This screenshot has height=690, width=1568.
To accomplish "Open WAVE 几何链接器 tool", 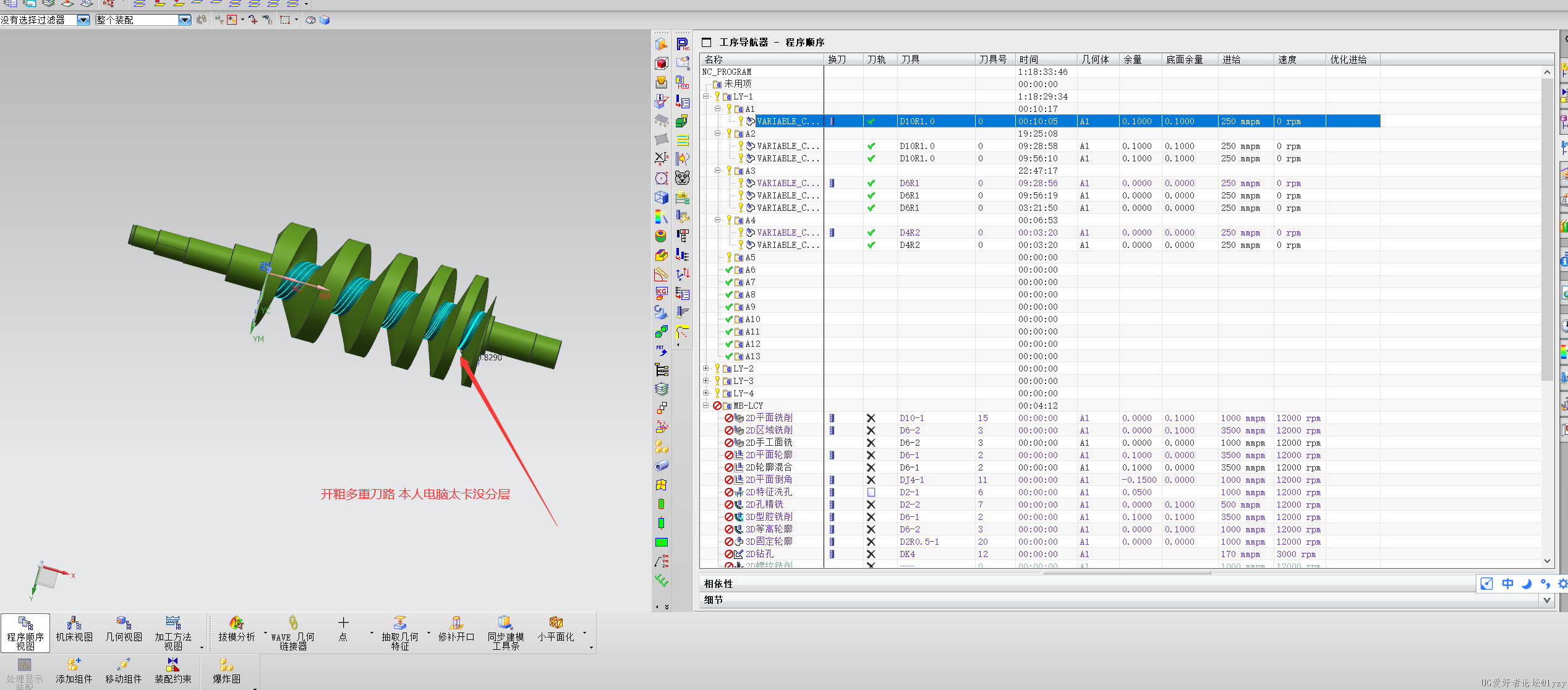I will (x=293, y=632).
